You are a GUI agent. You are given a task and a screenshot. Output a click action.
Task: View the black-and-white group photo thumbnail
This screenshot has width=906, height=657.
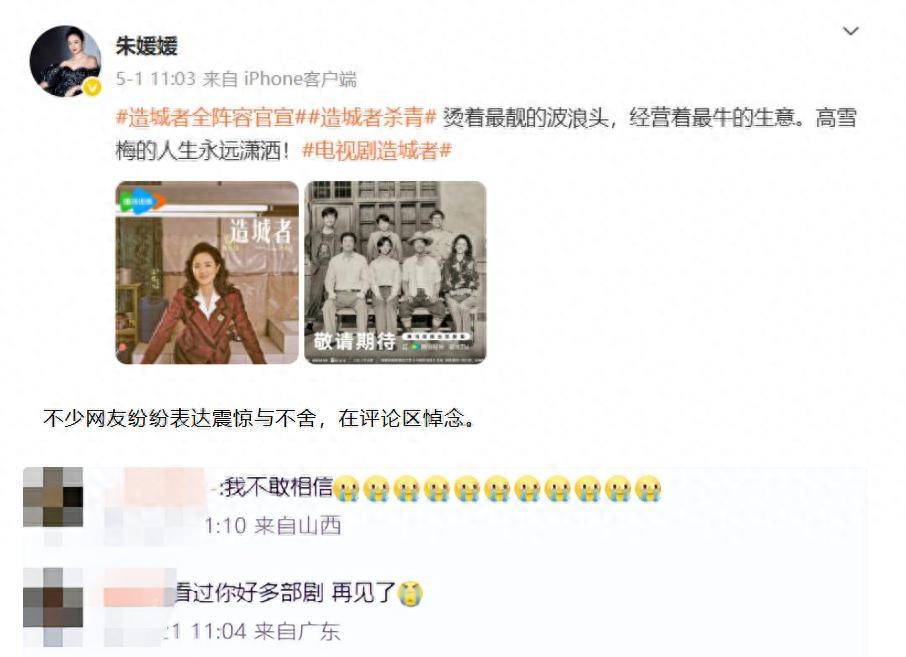[395, 273]
